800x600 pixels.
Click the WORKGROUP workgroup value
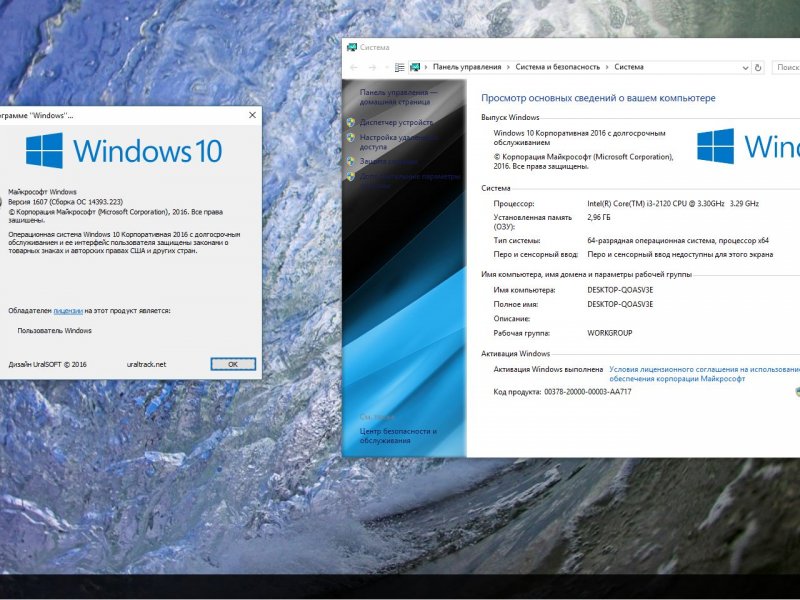(610, 333)
